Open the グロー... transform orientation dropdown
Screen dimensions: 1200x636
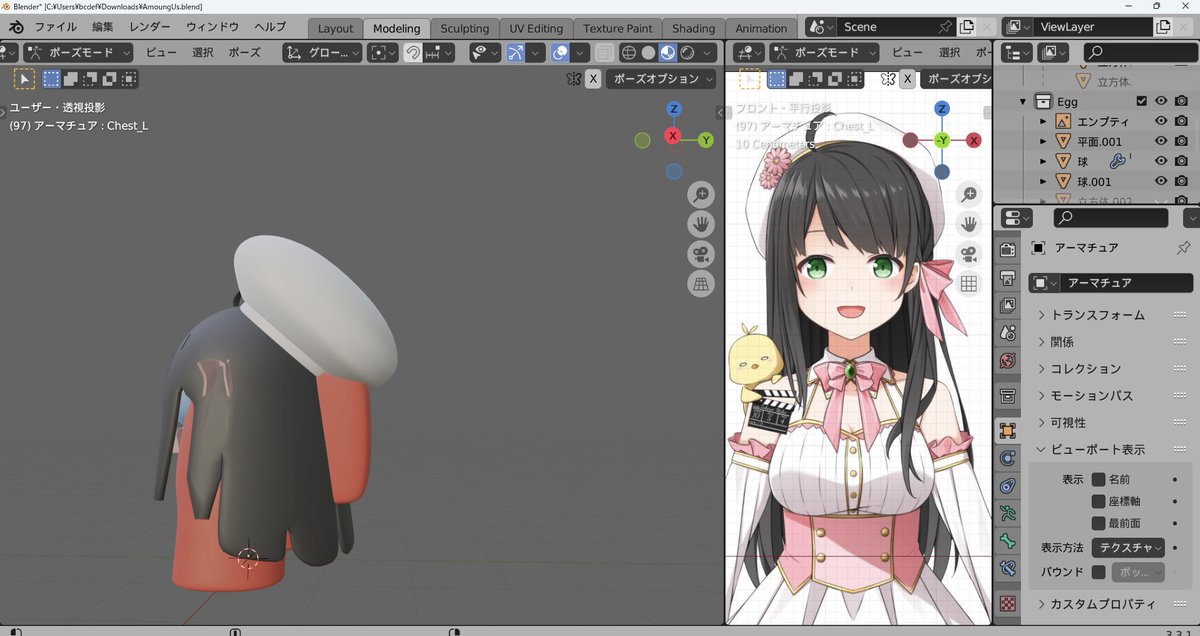coord(322,52)
